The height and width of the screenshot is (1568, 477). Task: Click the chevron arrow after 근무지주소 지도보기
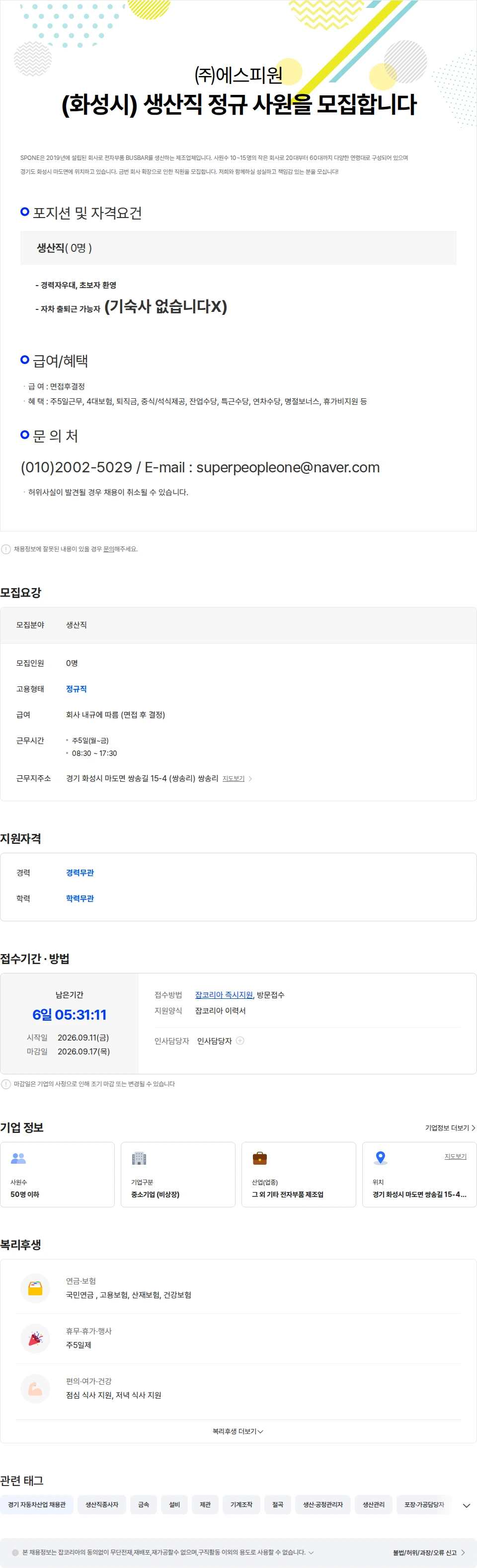click(x=250, y=778)
